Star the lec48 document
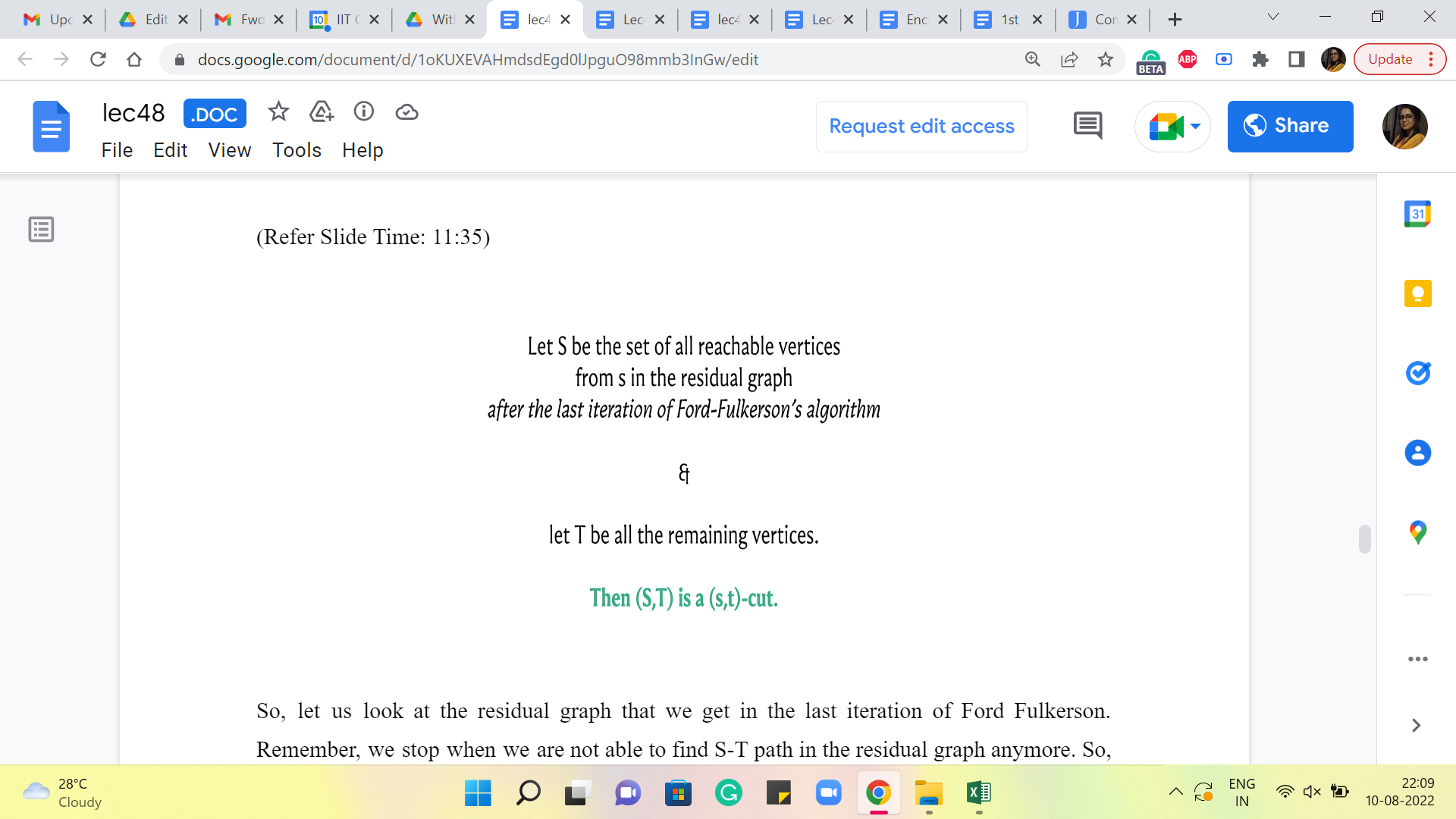This screenshot has width=1456, height=819. [278, 112]
